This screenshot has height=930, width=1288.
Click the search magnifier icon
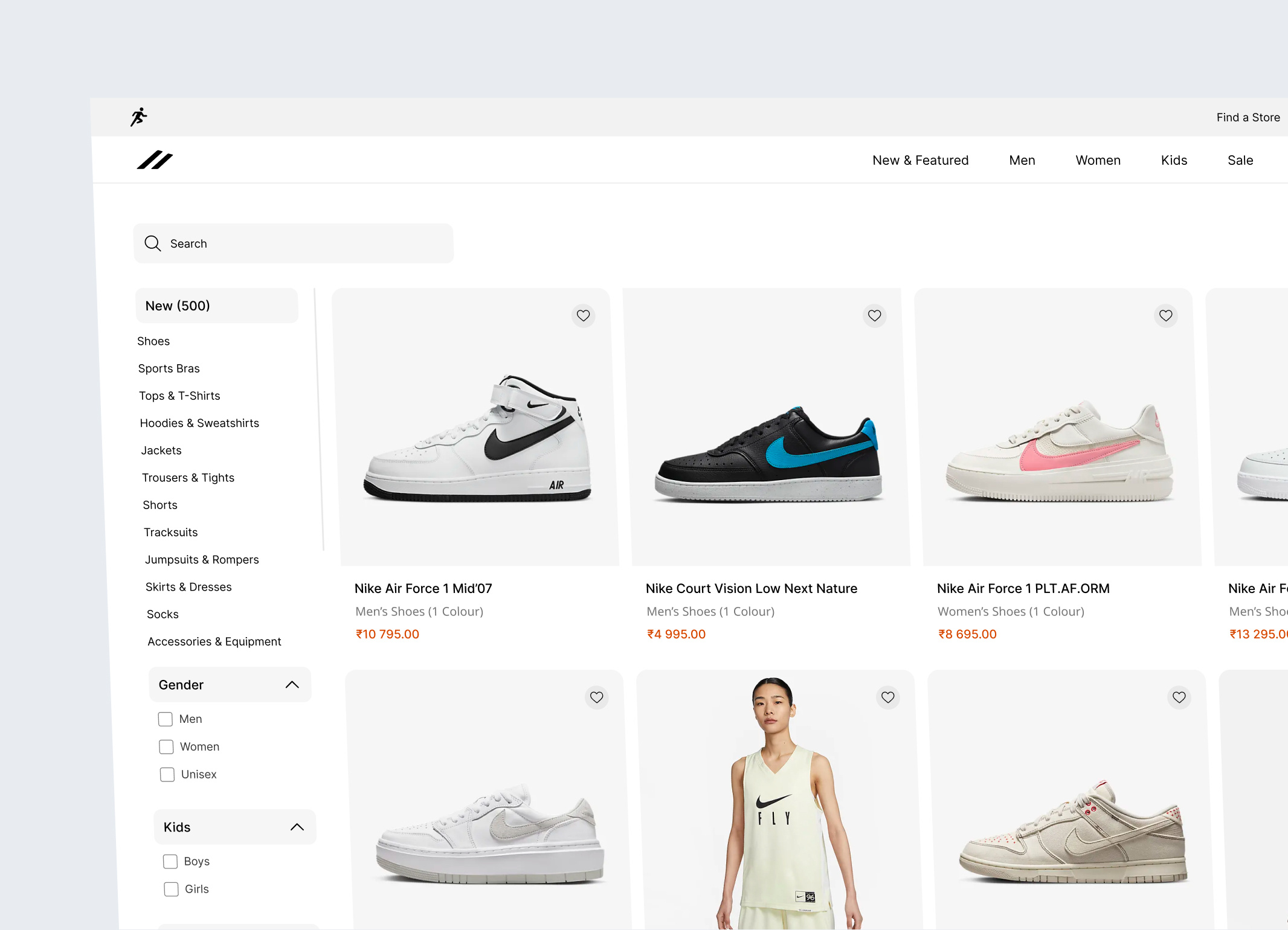(x=152, y=243)
